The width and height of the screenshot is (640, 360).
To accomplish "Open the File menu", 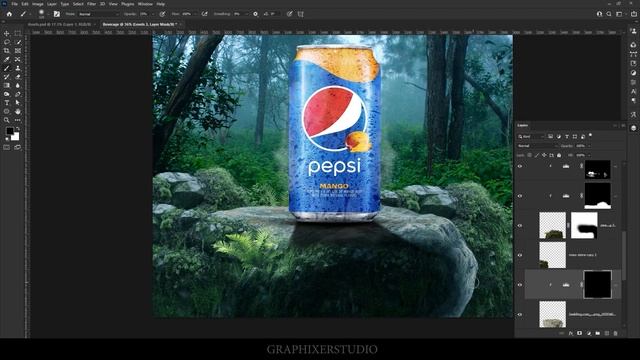I will coord(14,4).
